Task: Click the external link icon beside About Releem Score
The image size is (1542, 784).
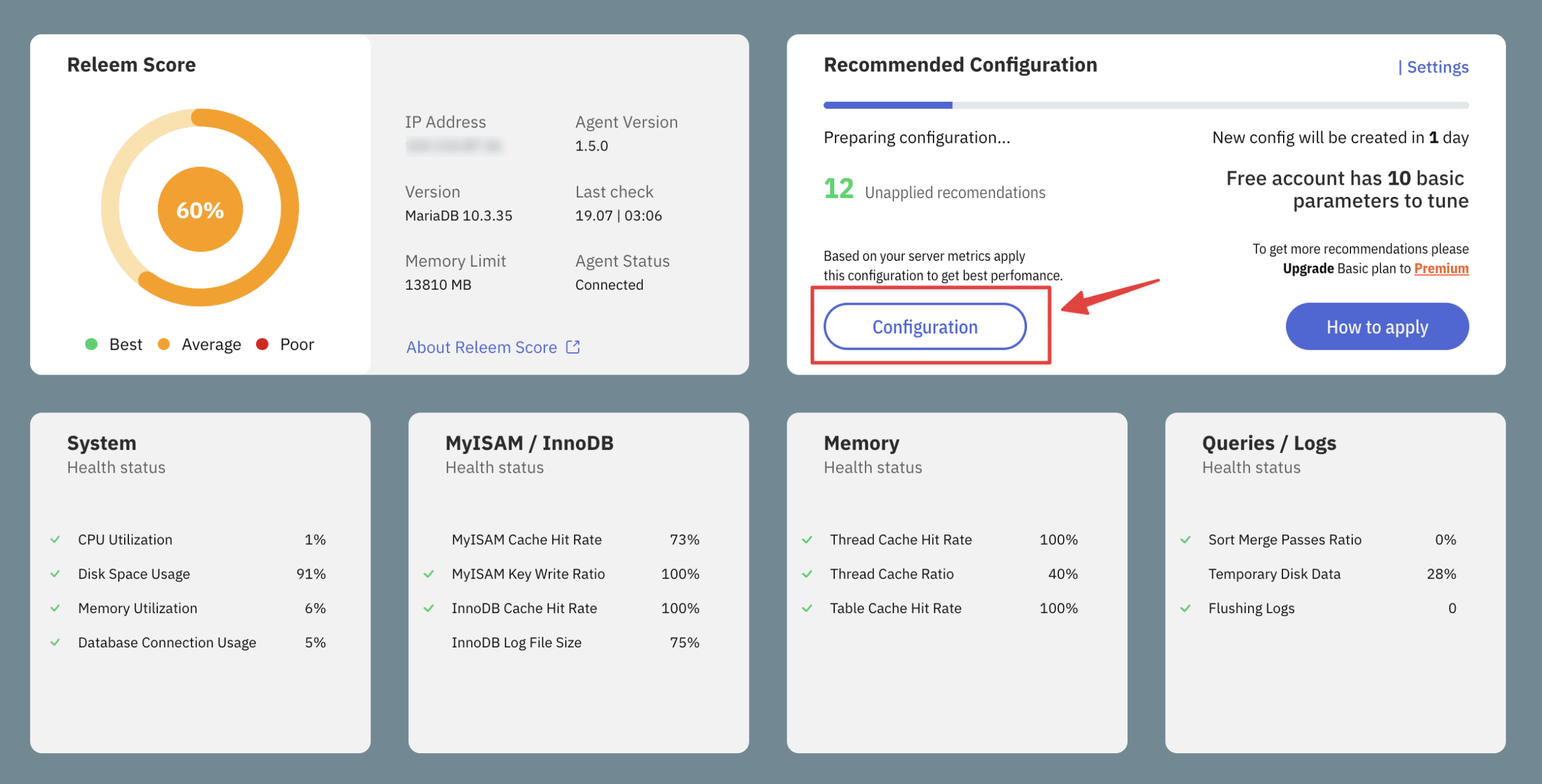Action: 573,347
